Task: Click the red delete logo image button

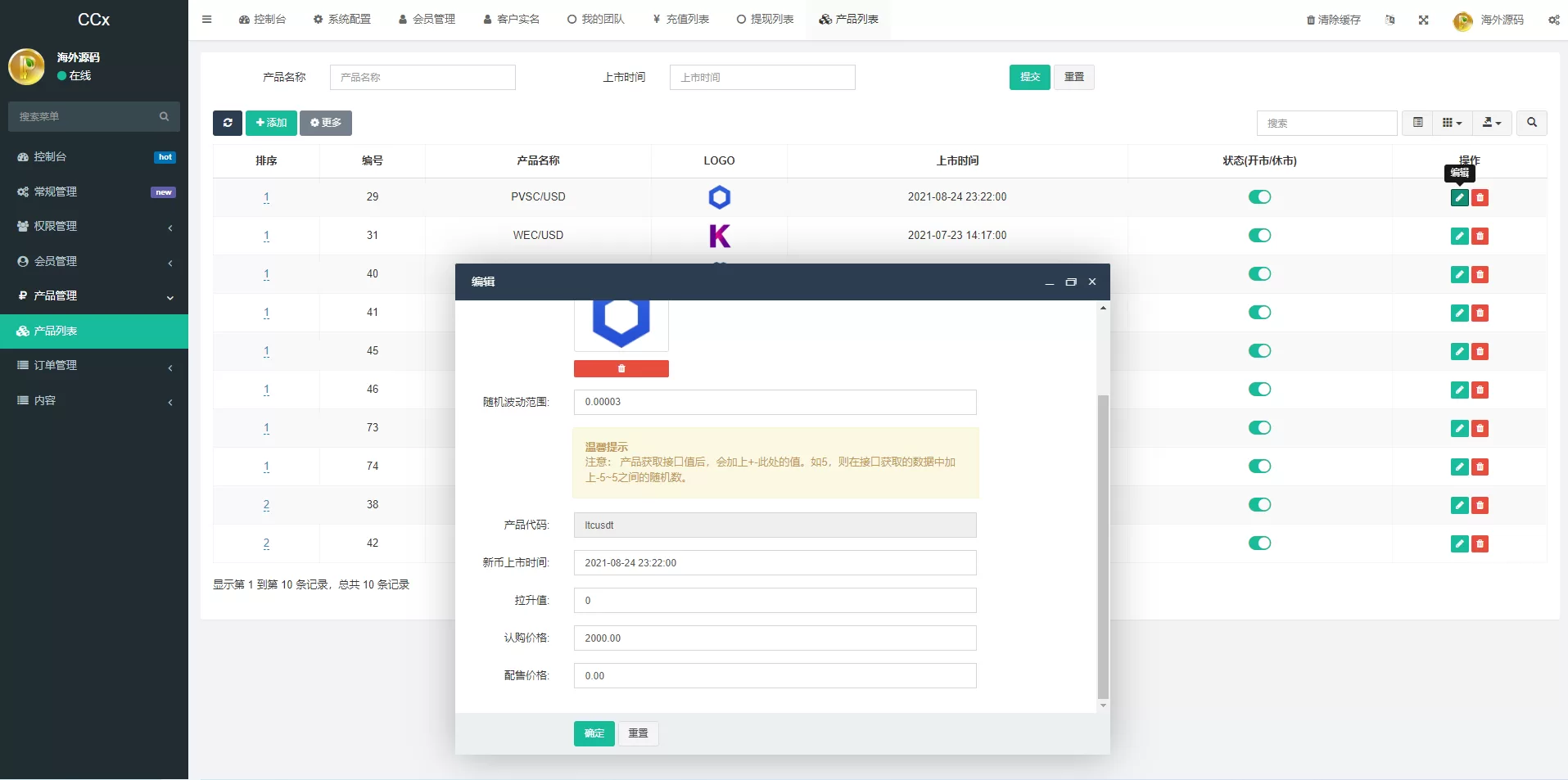Action: click(621, 369)
